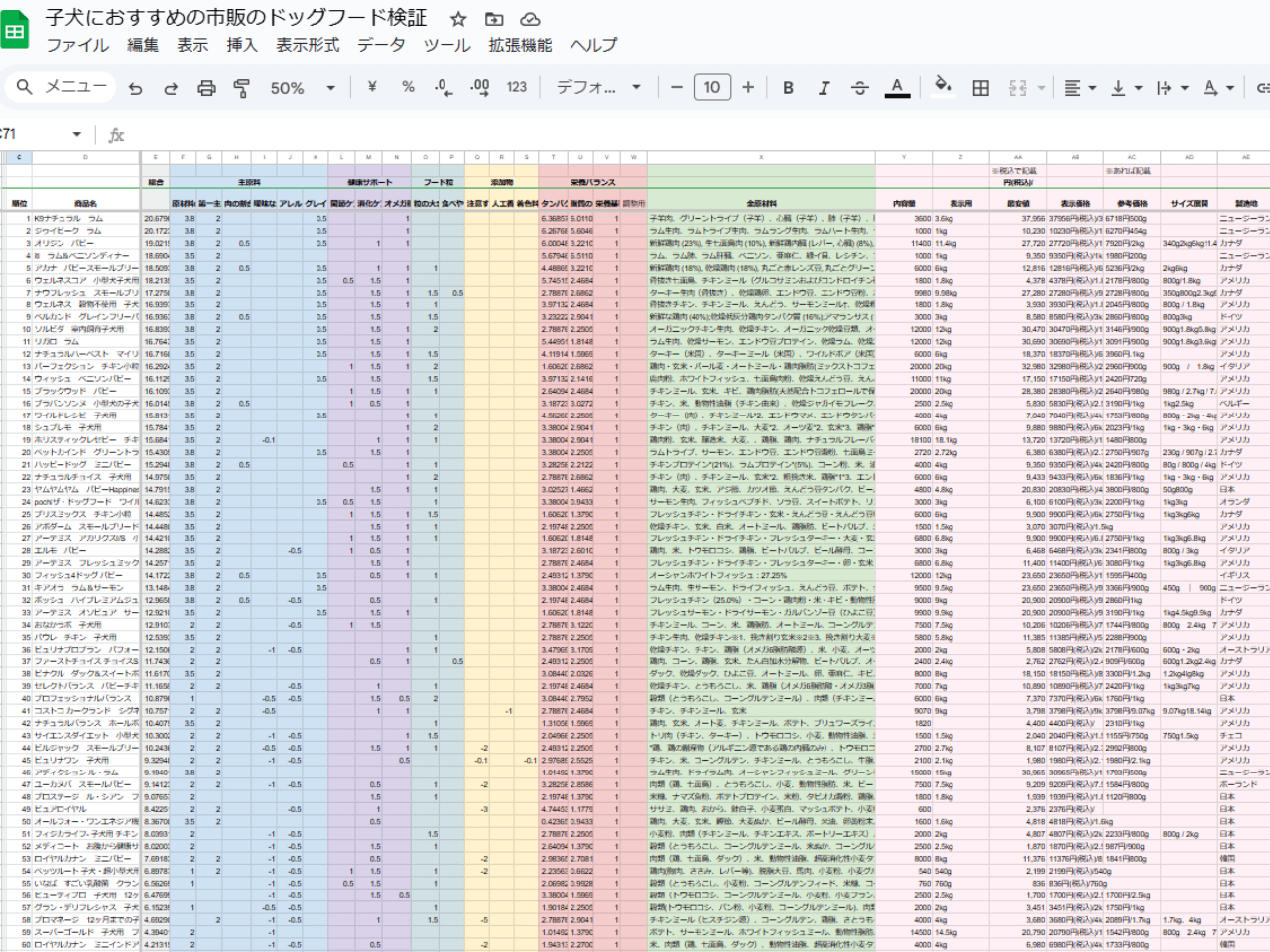Print the spreadsheet using printer icon
The width and height of the screenshot is (1270, 952).
(206, 88)
